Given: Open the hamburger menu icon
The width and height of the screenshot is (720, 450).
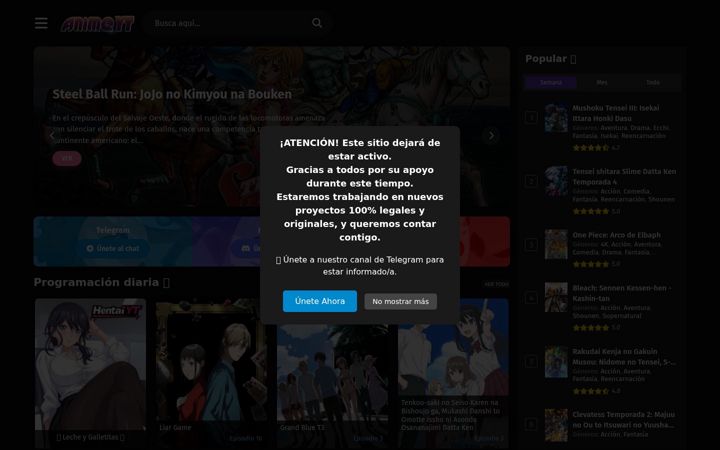Looking at the screenshot, I should coord(41,23).
